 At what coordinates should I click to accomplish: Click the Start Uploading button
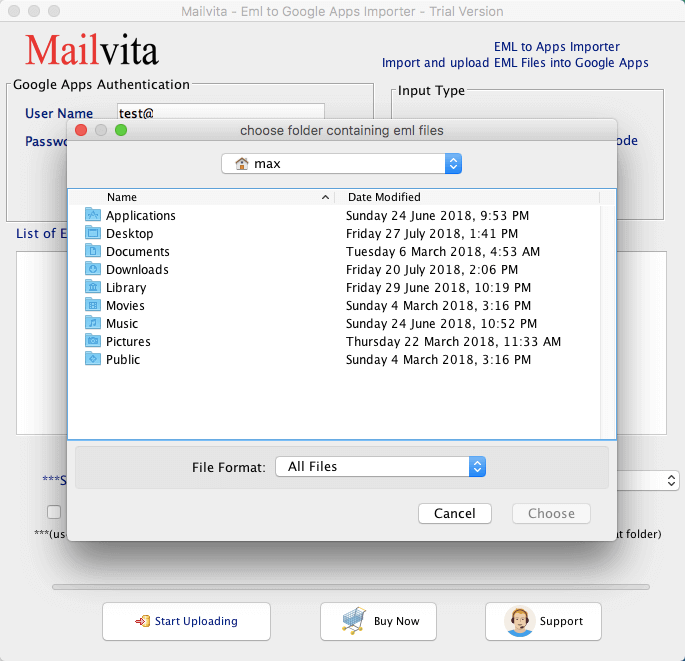pos(186,621)
